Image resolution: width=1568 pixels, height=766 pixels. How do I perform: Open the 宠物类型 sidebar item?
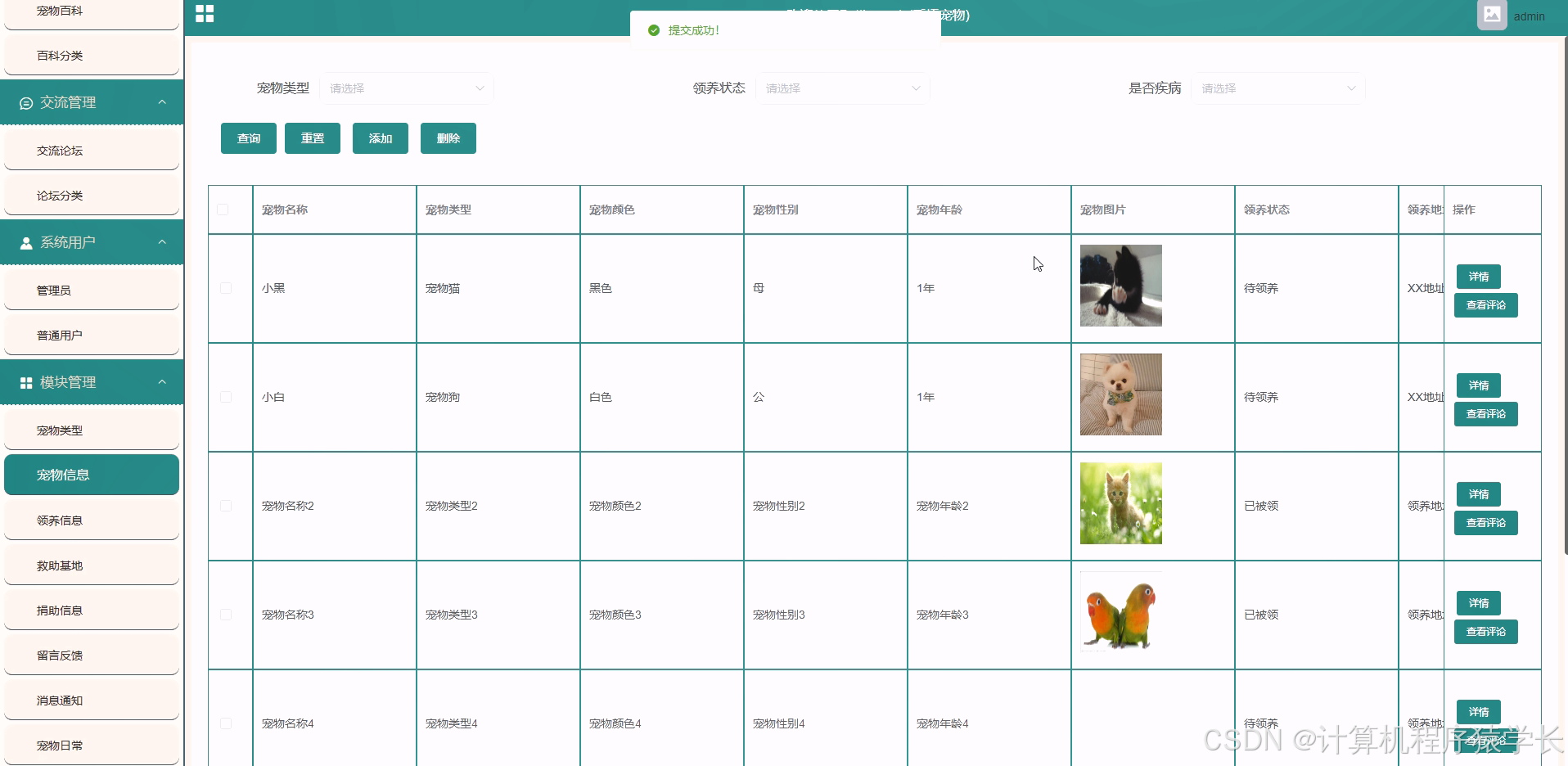[x=92, y=430]
